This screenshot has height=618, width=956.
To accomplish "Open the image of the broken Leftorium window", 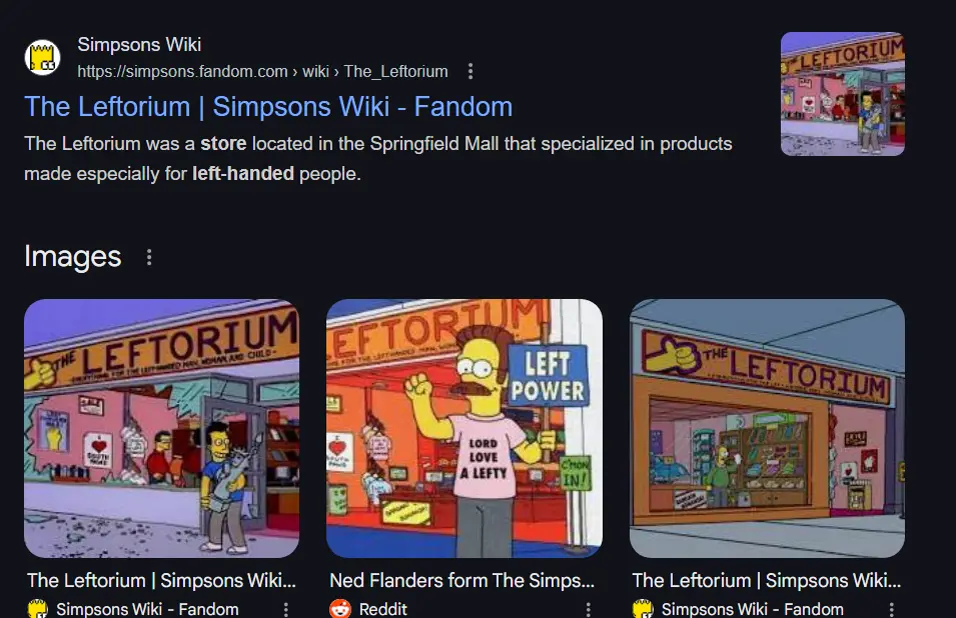I will pos(162,428).
